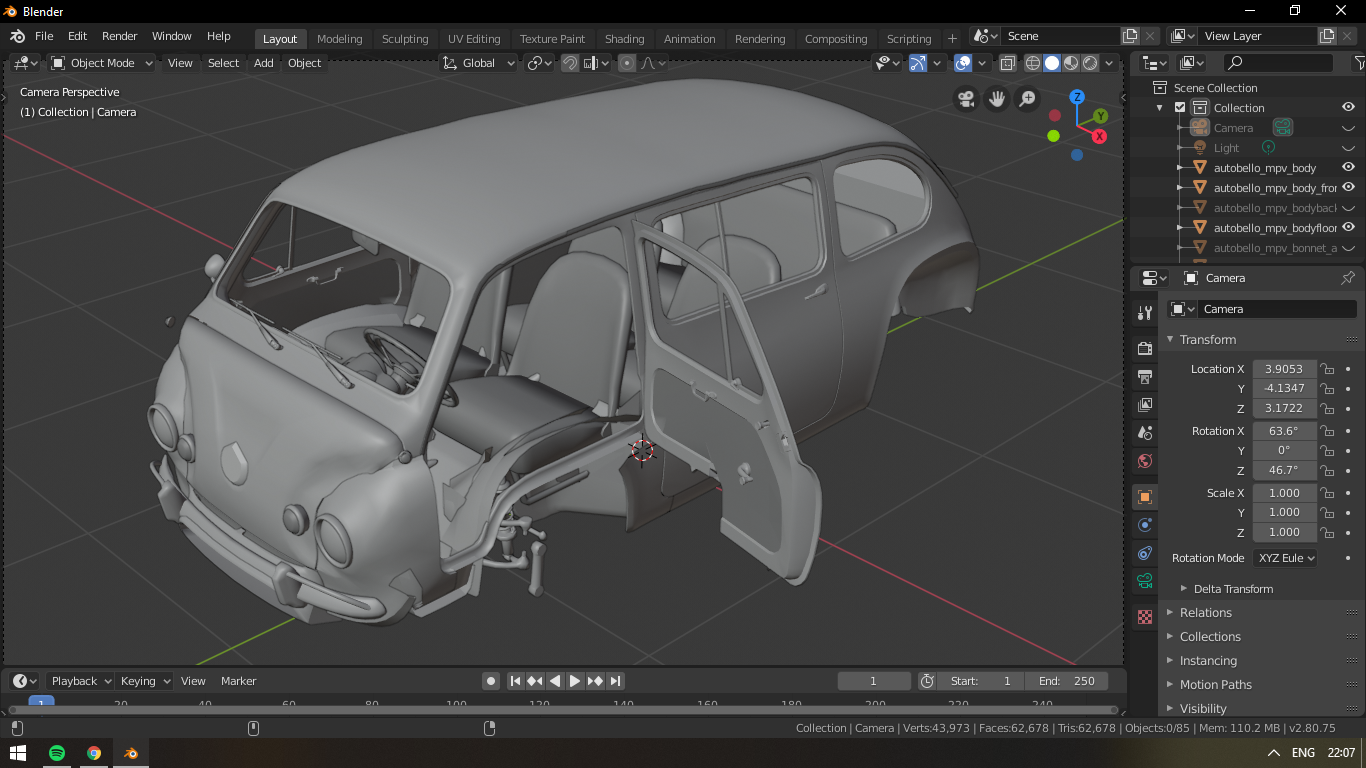Click the pan view hand icon

[996, 99]
